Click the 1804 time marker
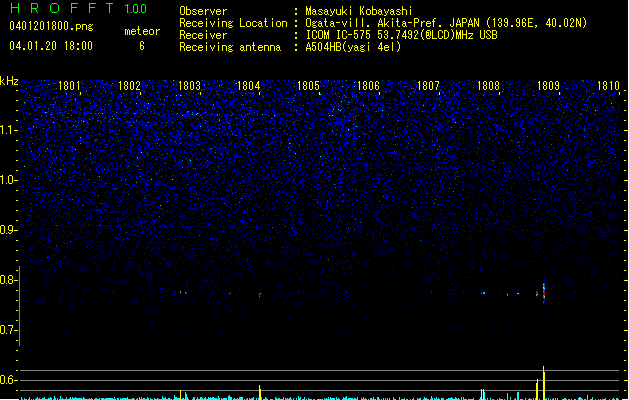Screen dimensions: 629x400 pos(249,86)
